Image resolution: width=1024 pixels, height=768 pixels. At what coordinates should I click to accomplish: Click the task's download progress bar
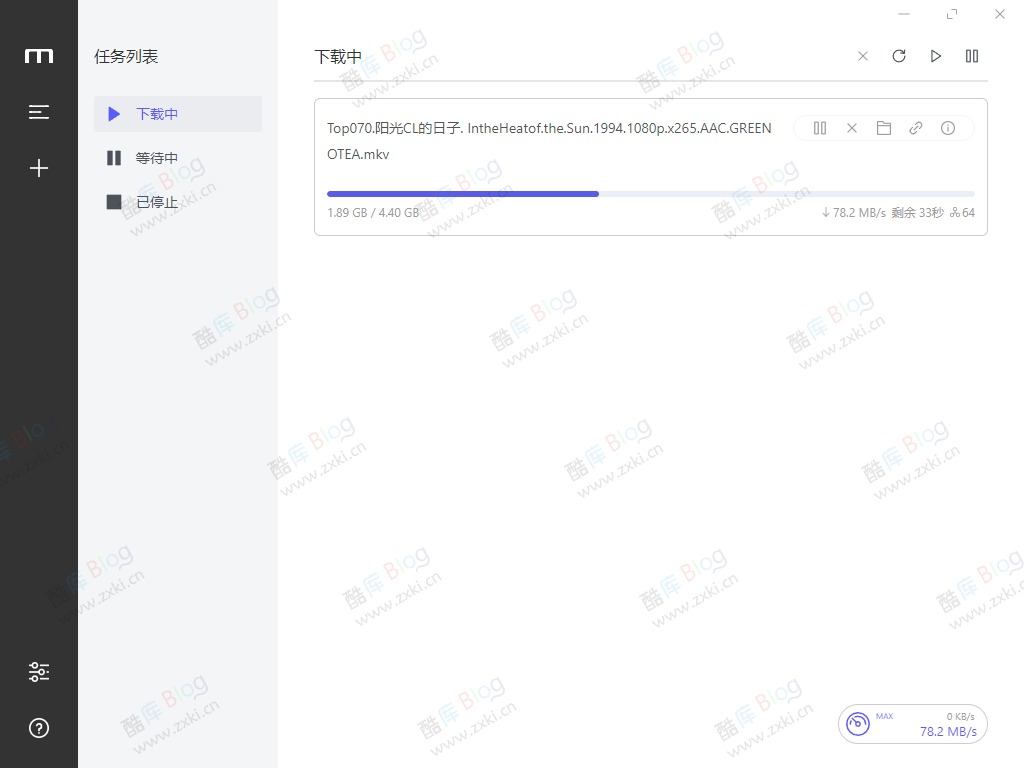(650, 193)
